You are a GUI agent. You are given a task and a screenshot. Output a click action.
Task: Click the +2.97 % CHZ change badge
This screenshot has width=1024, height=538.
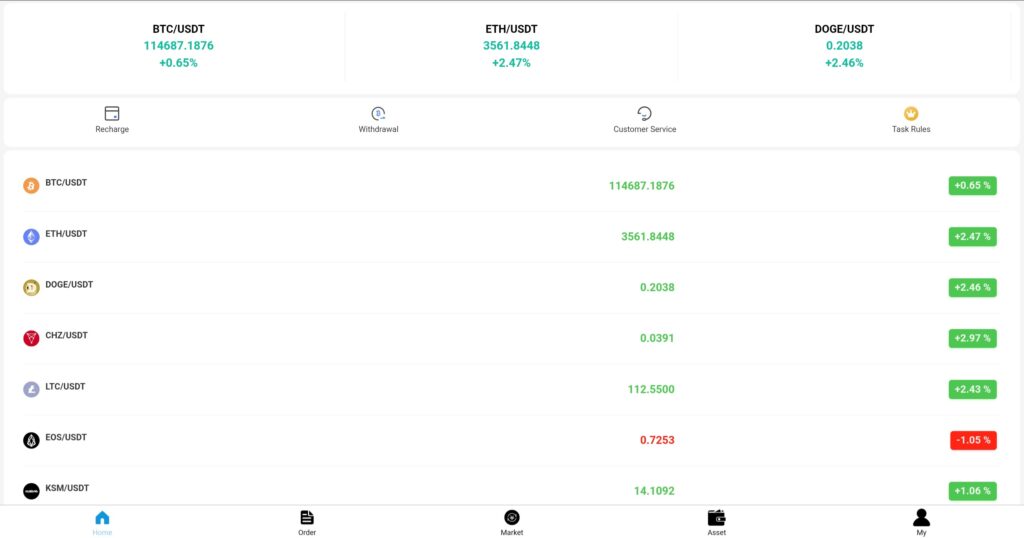tap(972, 338)
